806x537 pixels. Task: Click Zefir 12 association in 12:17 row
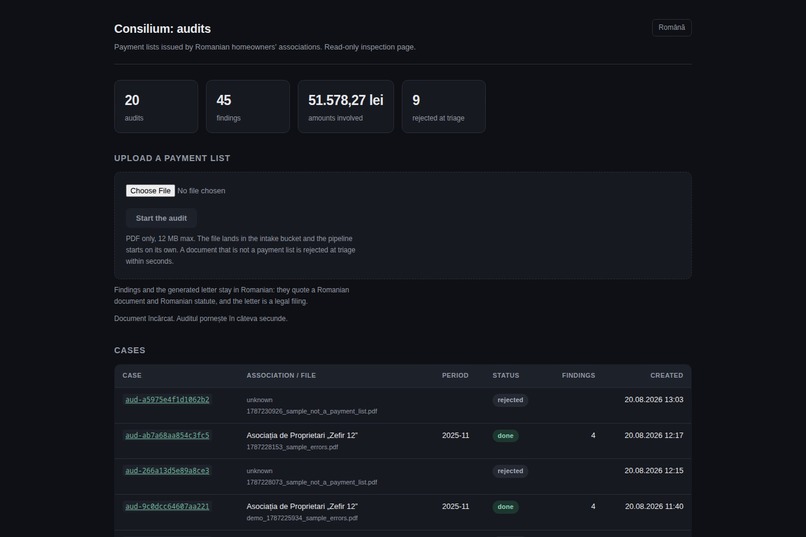tap(302, 435)
